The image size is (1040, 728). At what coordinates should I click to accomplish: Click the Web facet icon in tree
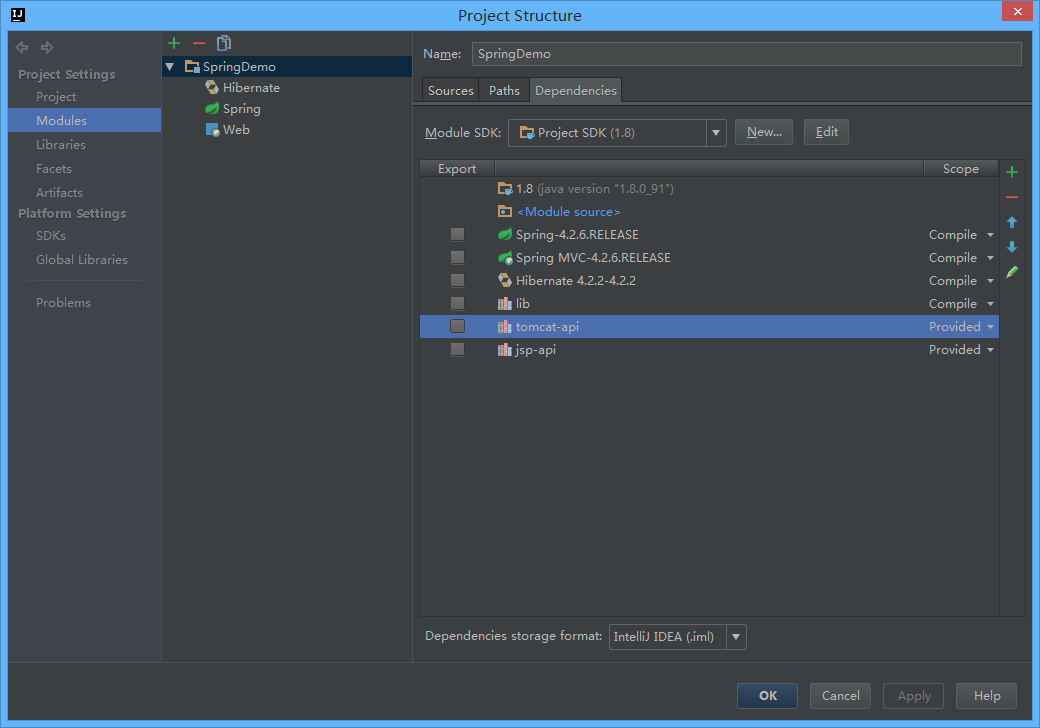pos(212,130)
